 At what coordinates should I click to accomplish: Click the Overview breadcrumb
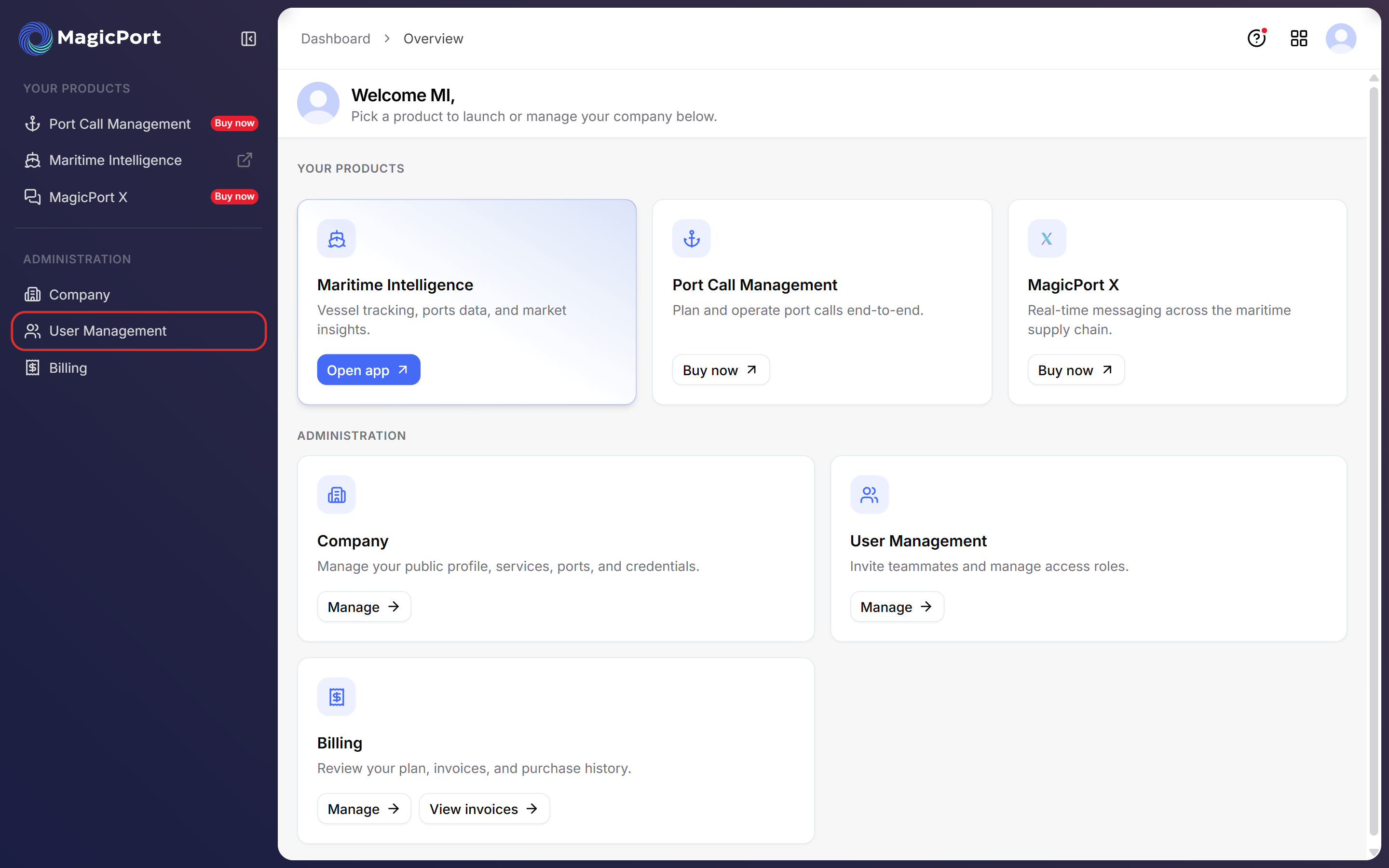click(433, 39)
